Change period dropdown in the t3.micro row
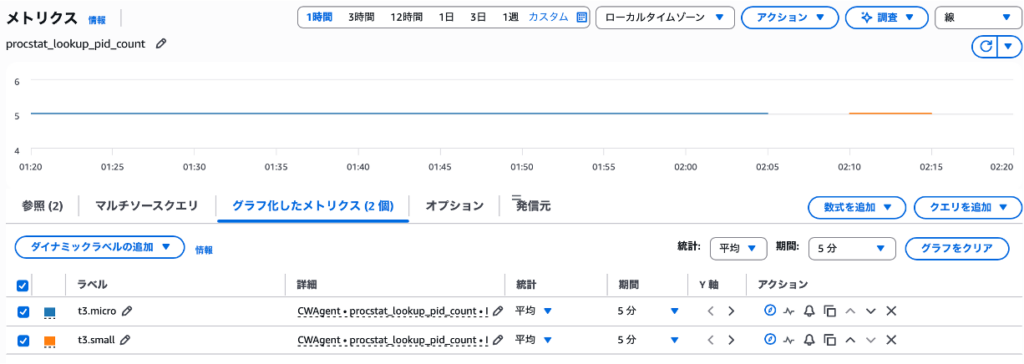This screenshot has height=364, width=1024. [x=648, y=311]
